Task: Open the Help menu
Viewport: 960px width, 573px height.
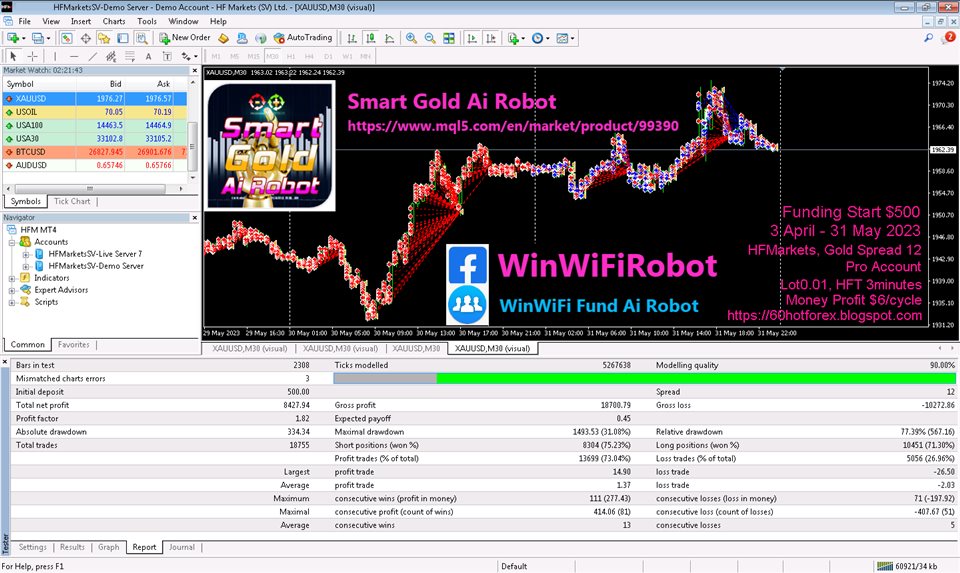Action: coord(218,21)
